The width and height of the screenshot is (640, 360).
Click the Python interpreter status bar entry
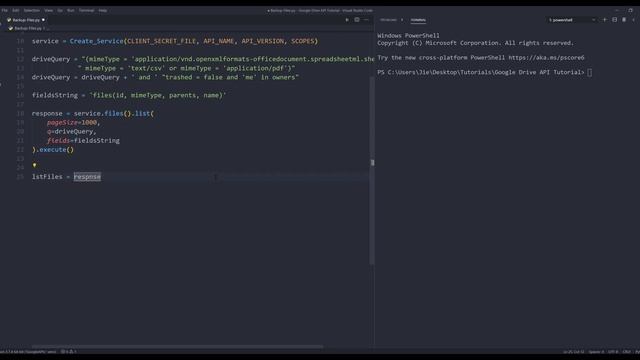(29, 351)
